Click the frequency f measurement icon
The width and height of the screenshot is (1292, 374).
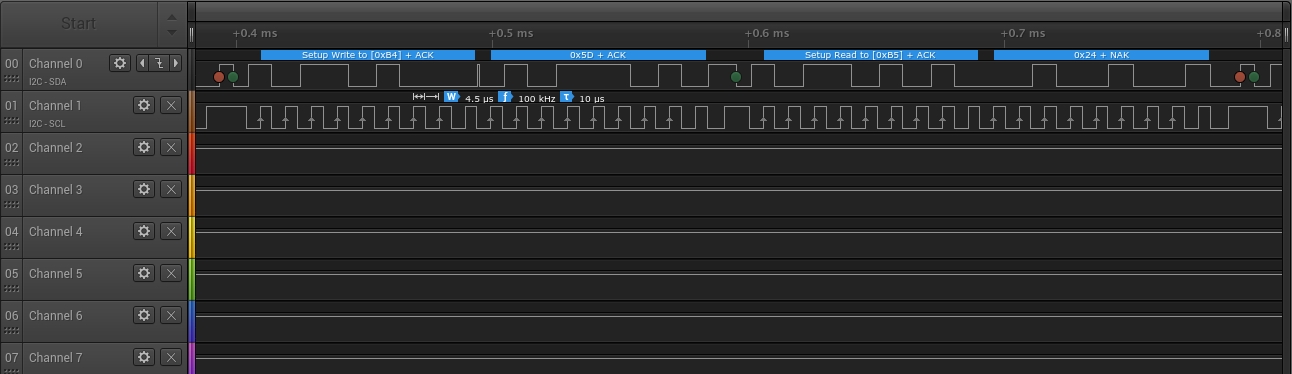[x=505, y=97]
